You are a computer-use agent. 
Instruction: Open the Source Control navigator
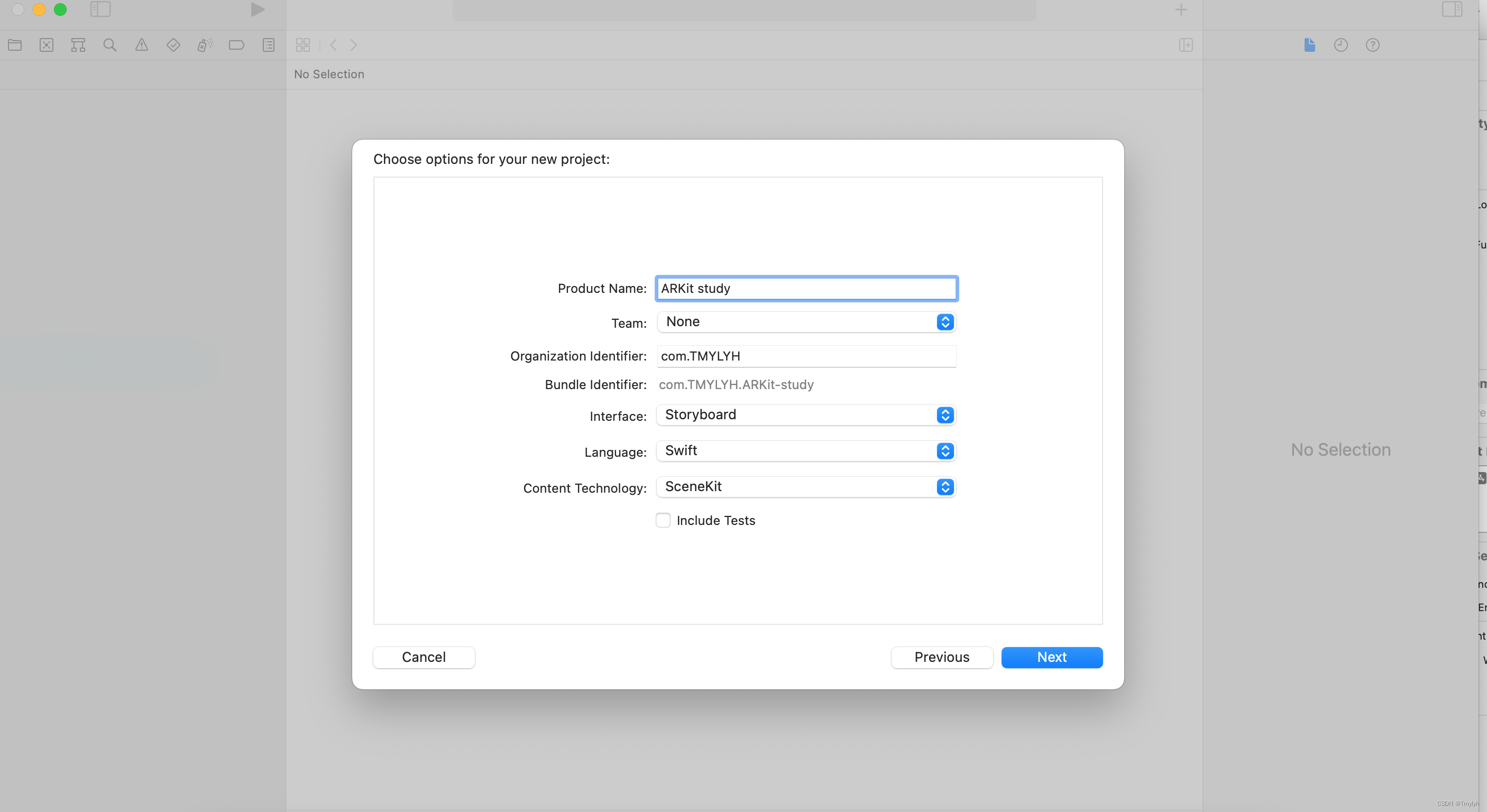(47, 45)
